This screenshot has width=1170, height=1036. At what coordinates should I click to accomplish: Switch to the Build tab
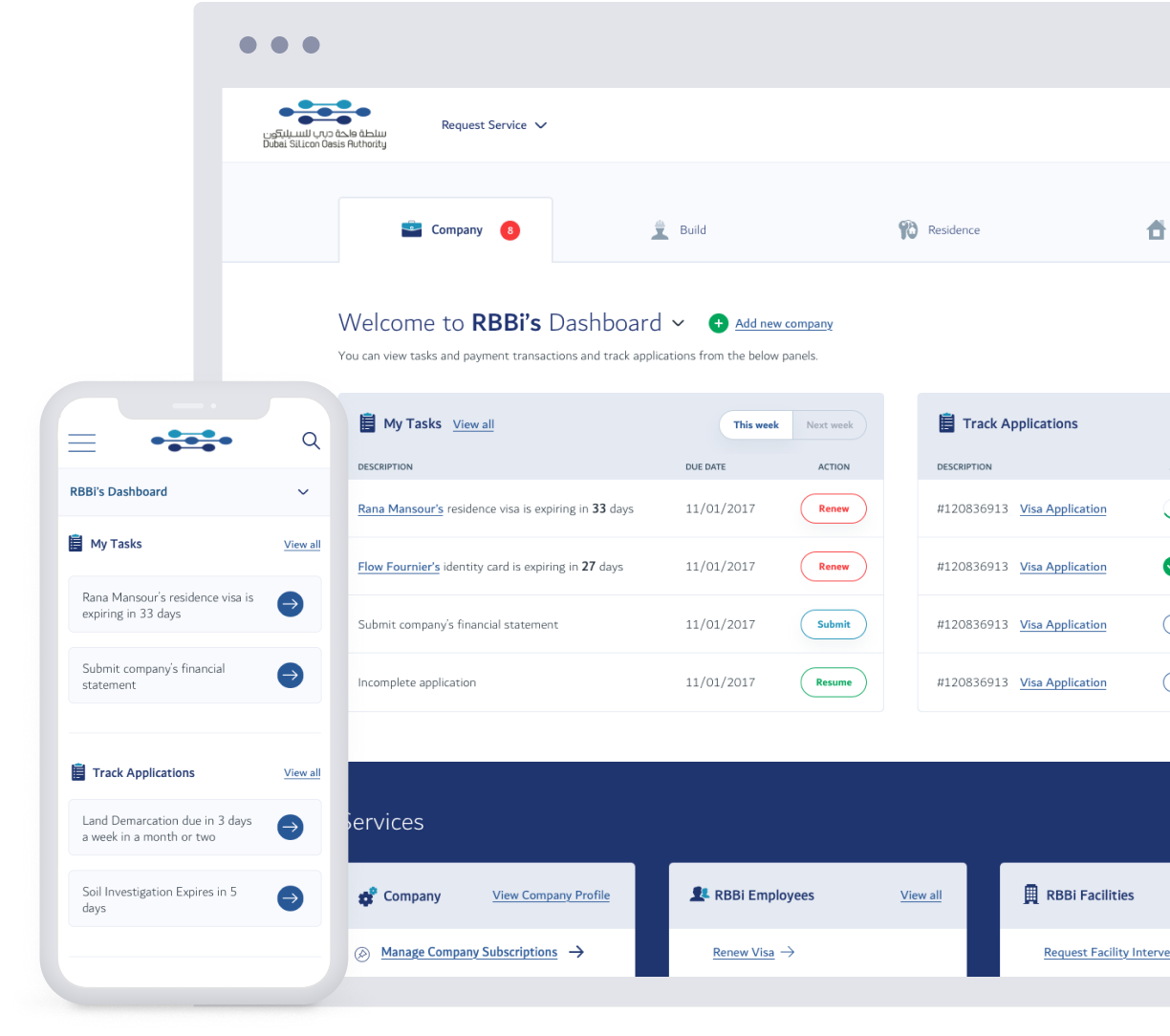point(679,230)
